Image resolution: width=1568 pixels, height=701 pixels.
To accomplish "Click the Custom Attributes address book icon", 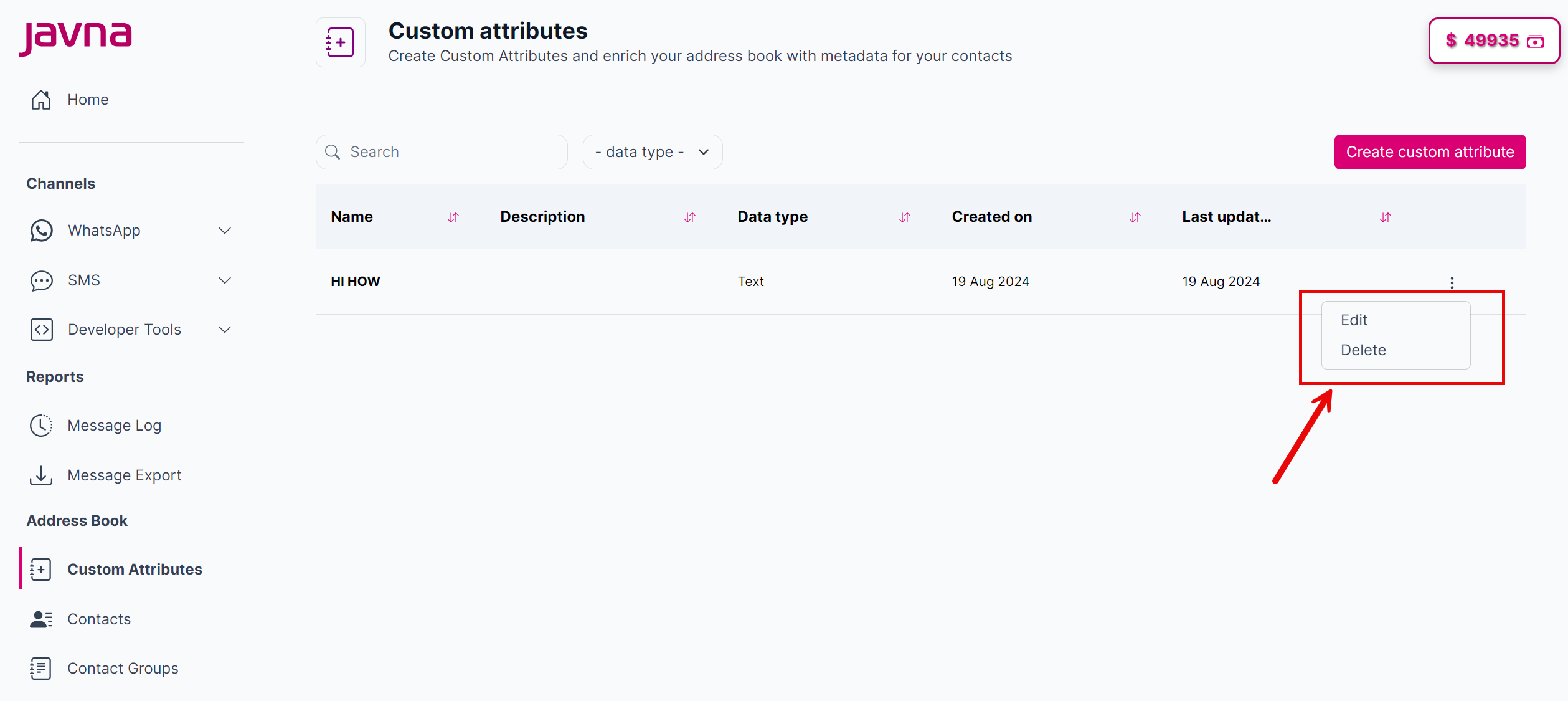I will click(40, 569).
